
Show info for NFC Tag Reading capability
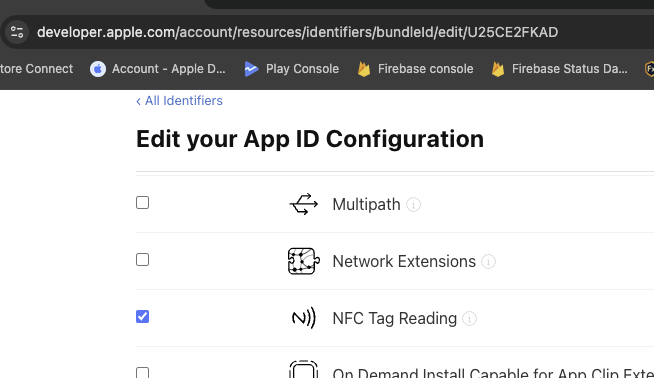click(x=470, y=319)
